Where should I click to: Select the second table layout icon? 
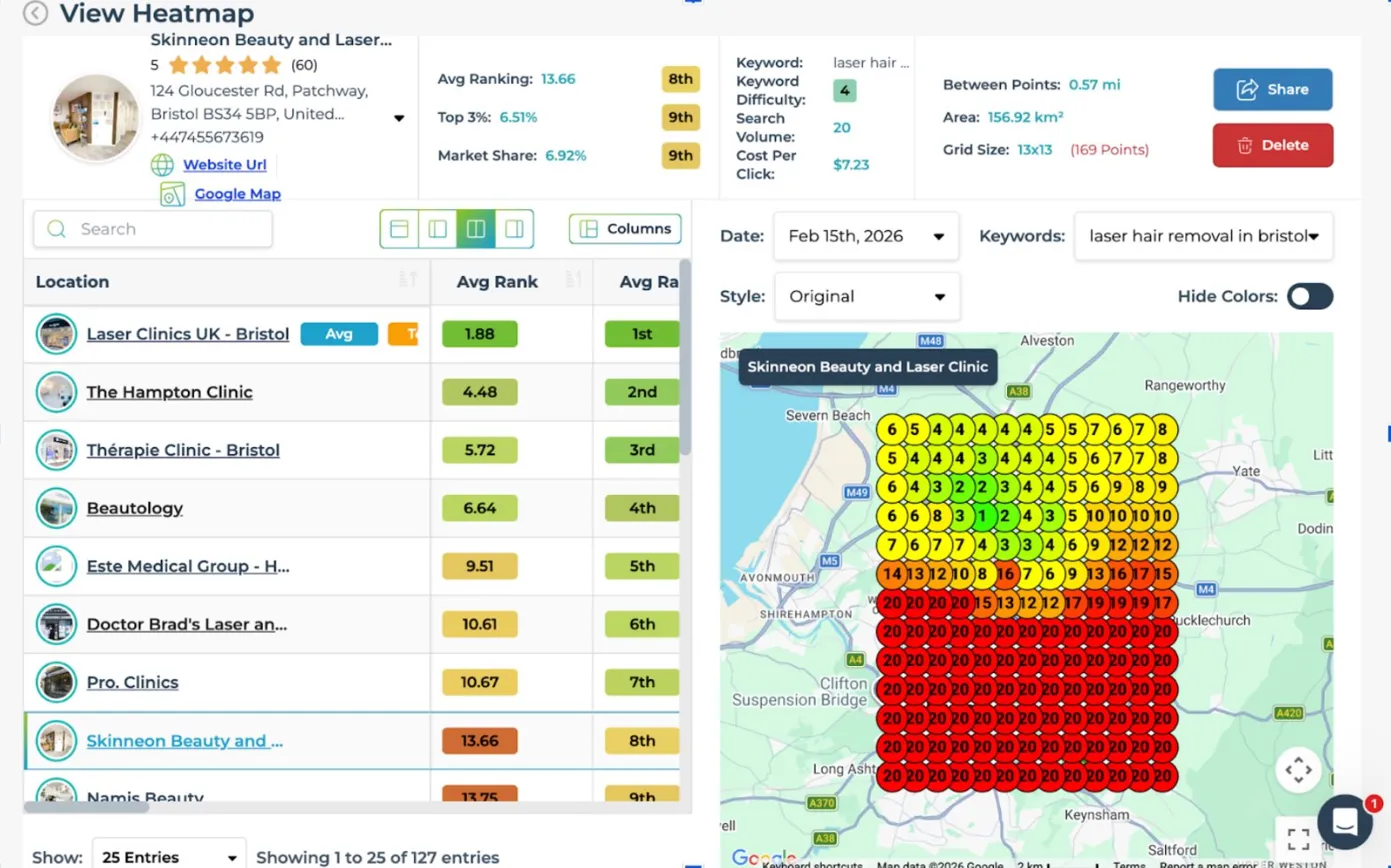point(437,229)
